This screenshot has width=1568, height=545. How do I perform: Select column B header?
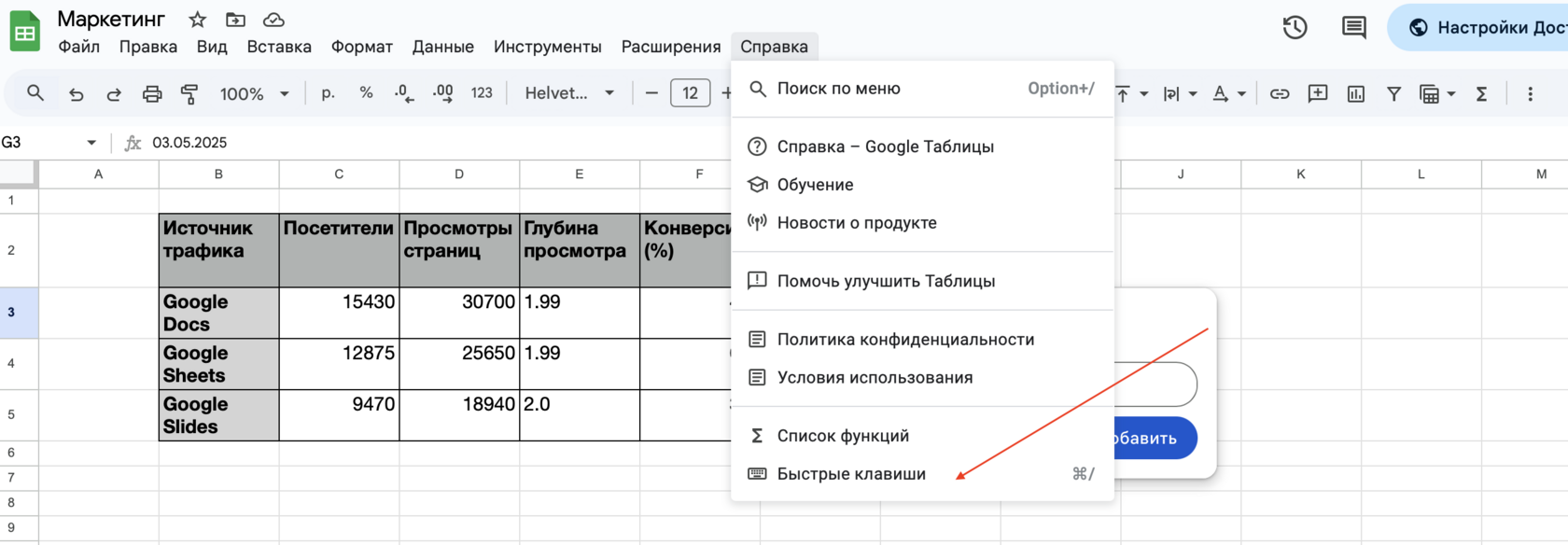click(218, 174)
